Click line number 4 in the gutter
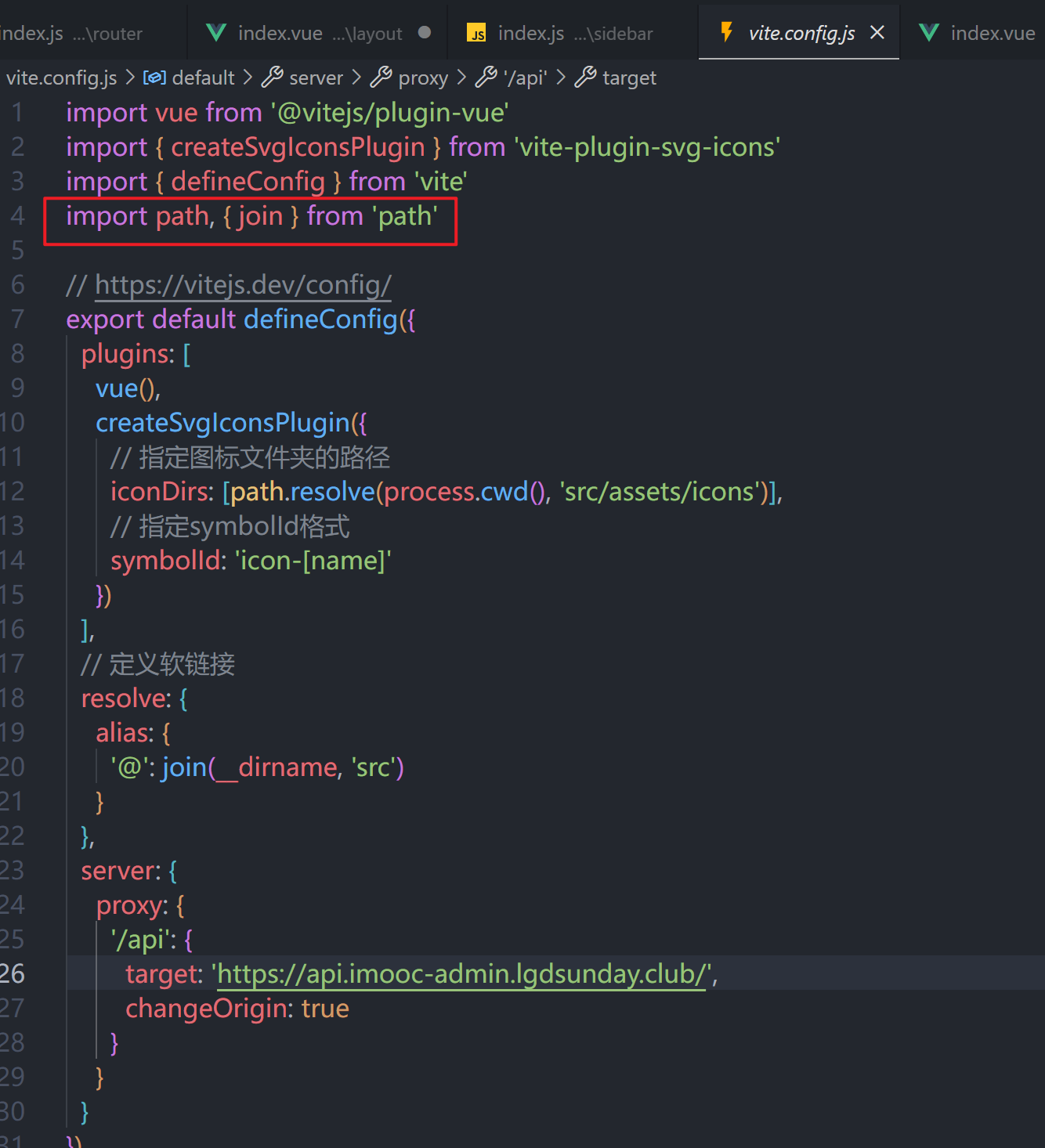The width and height of the screenshot is (1045, 1148). pyautogui.click(x=17, y=215)
